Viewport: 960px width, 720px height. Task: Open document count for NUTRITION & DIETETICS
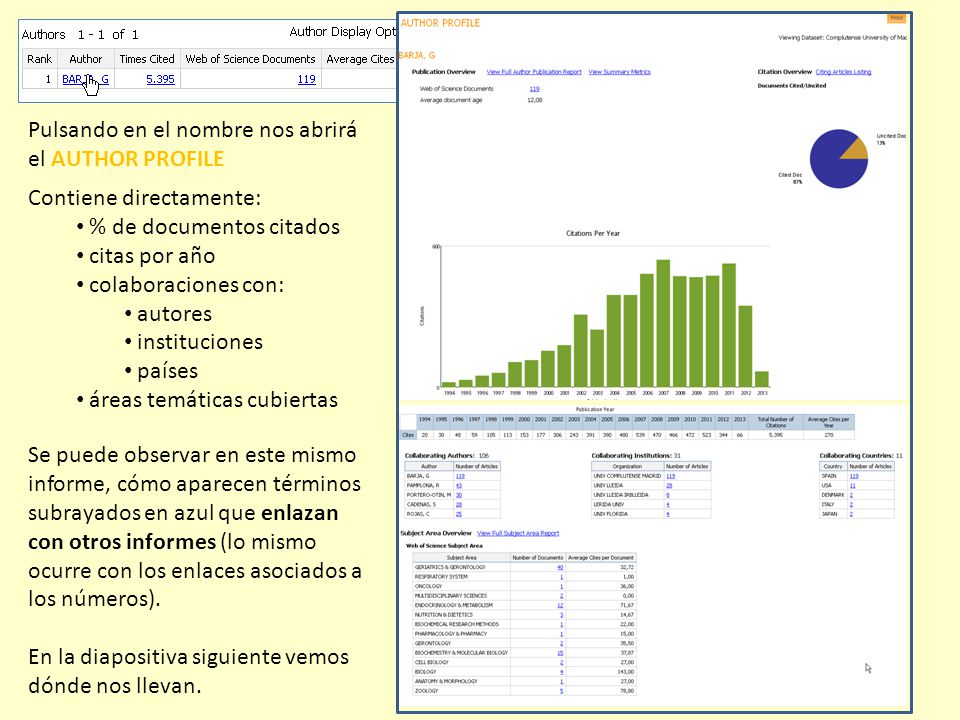pyautogui.click(x=561, y=615)
